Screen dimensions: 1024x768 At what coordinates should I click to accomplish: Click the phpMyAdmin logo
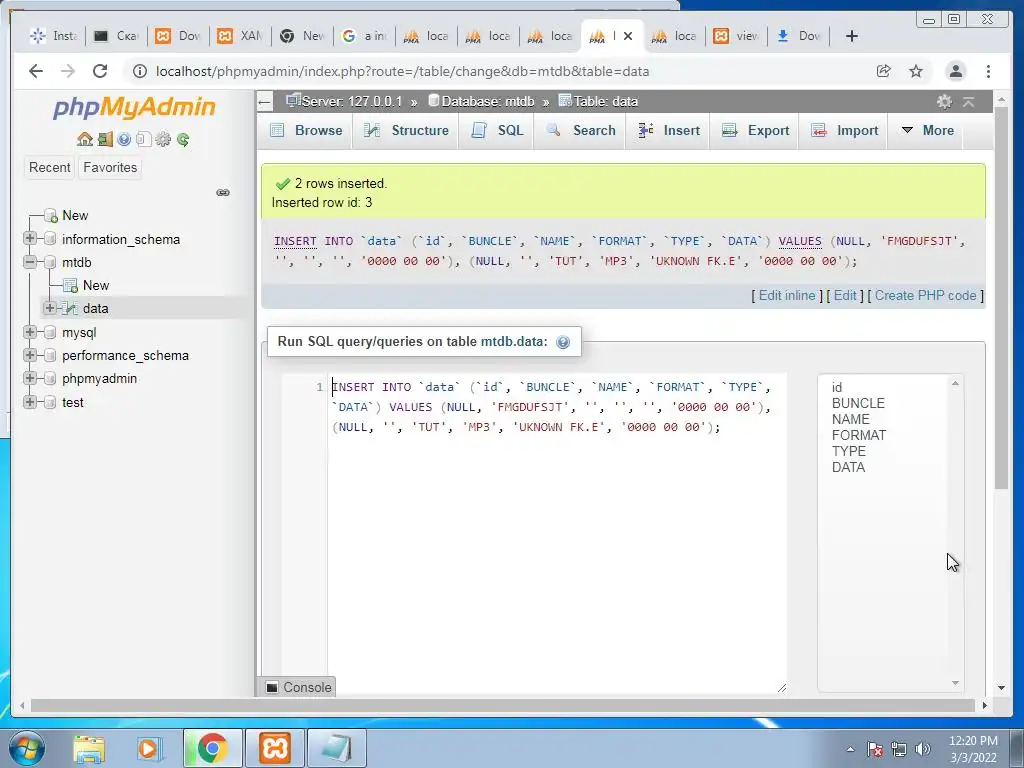134,107
